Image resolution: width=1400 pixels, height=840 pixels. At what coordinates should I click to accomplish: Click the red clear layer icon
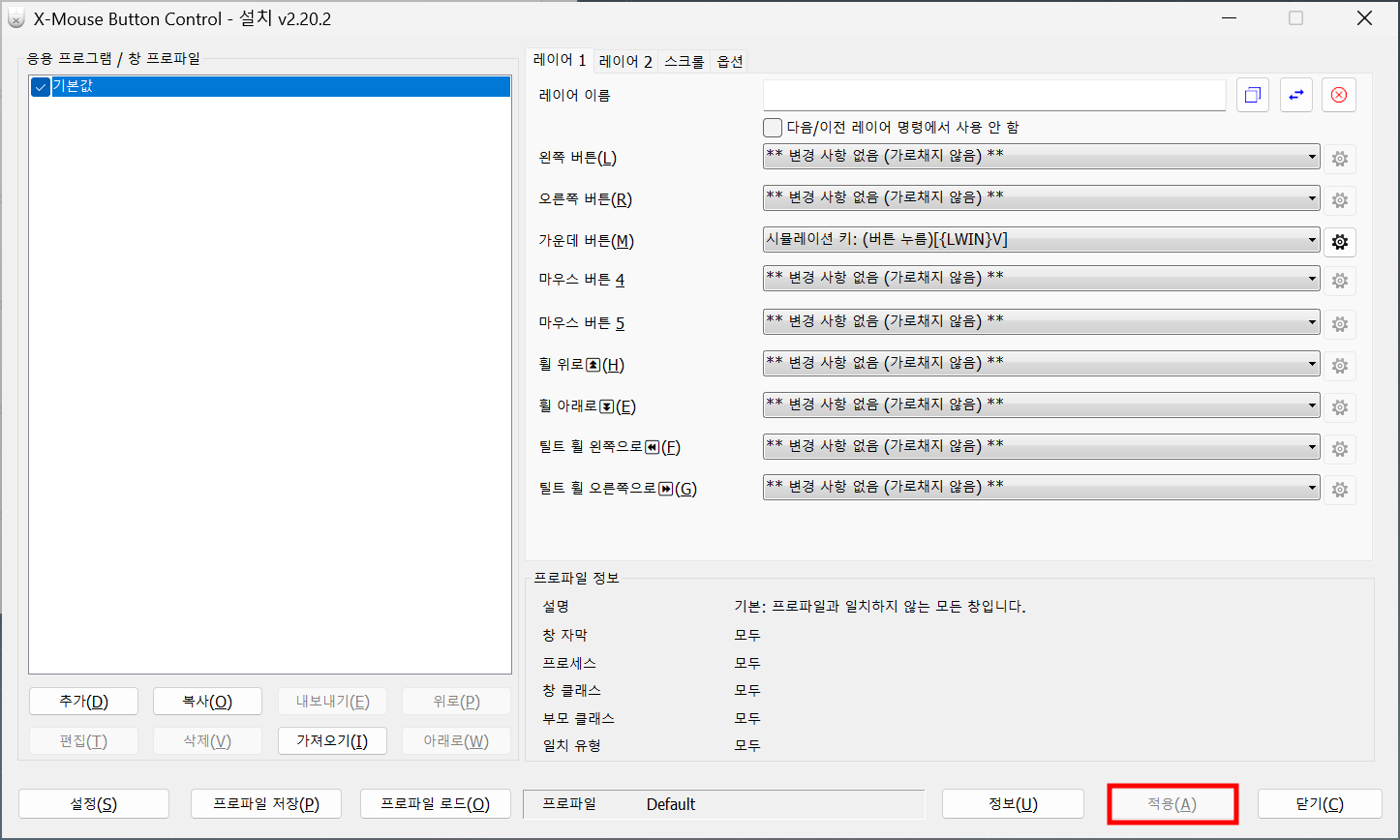pyautogui.click(x=1339, y=94)
